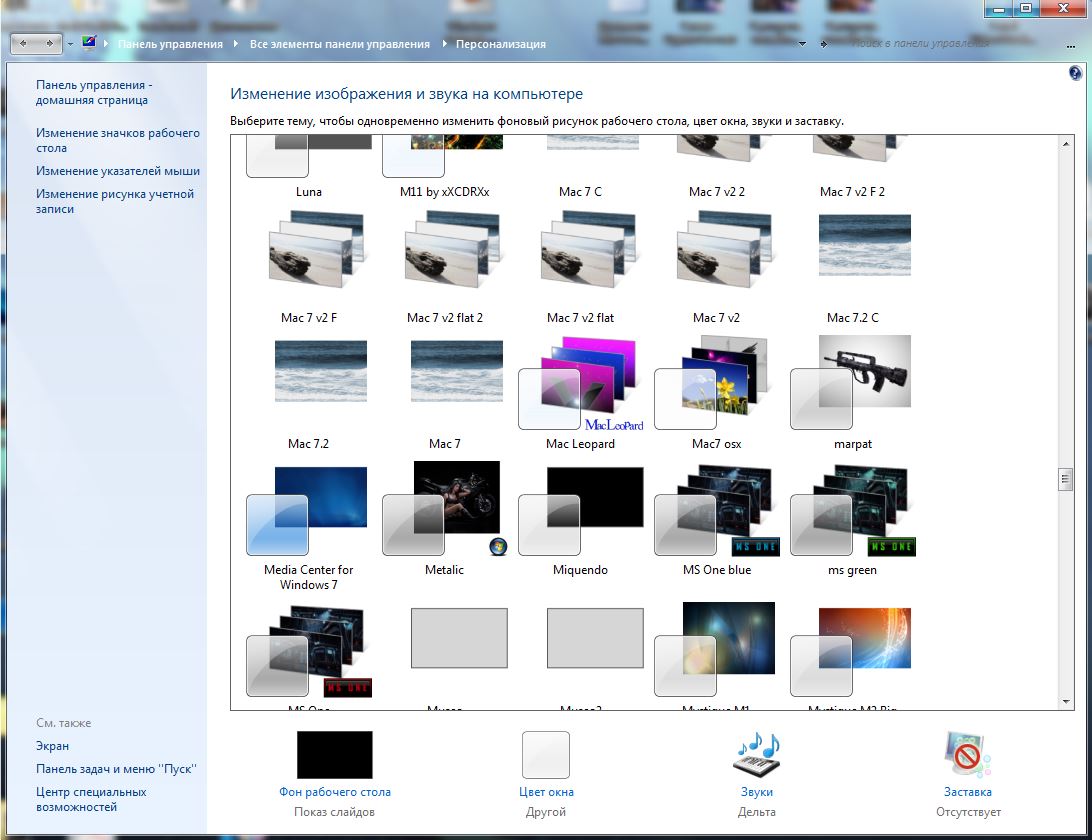Viewport: 1092px width, 840px height.
Task: Open Панель управления домашняя страница link
Action: click(x=94, y=92)
